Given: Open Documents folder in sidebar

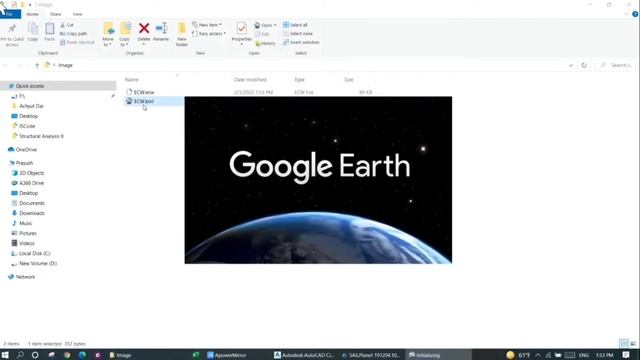Looking at the screenshot, I should coord(32,203).
